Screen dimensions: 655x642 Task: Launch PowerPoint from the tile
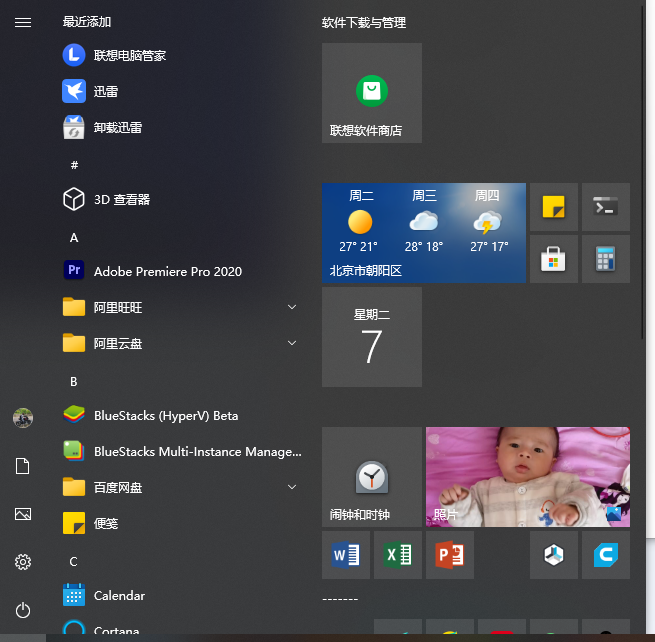pos(450,555)
